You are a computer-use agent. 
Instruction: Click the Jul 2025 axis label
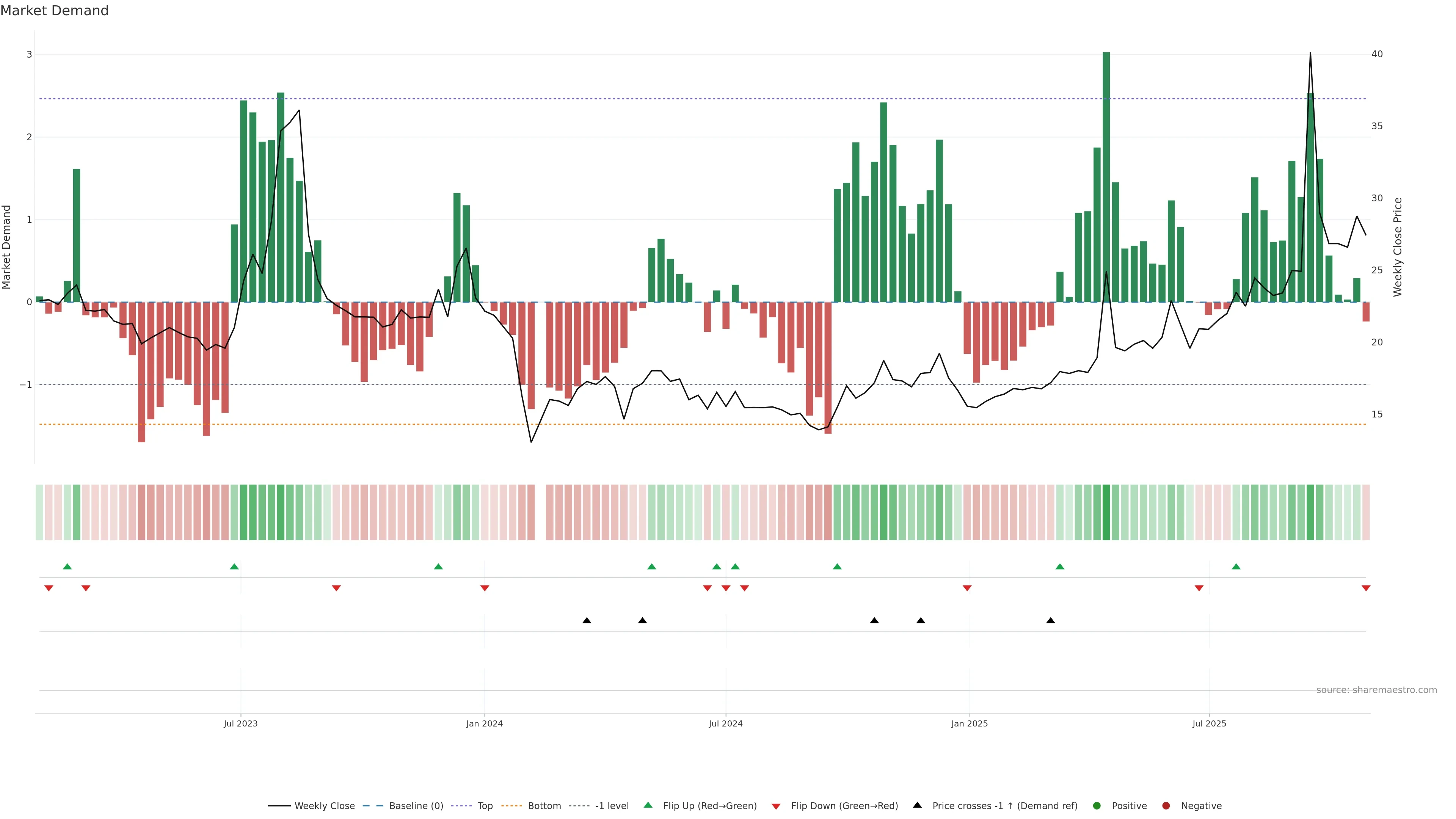click(1209, 723)
